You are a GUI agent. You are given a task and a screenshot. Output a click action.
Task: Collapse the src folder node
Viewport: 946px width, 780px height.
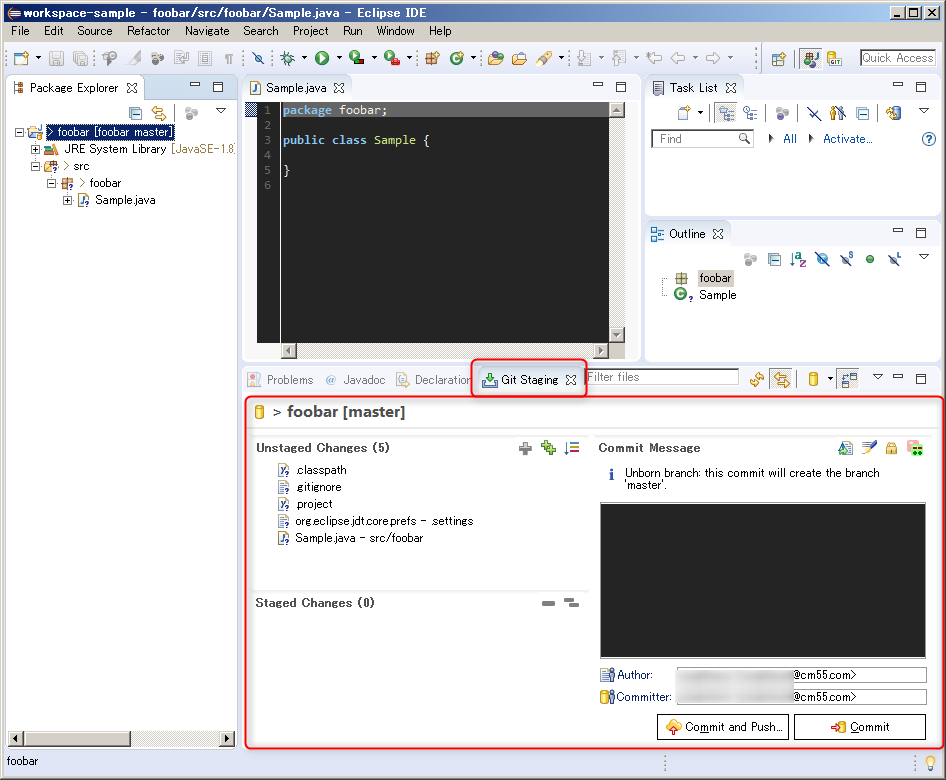36,166
